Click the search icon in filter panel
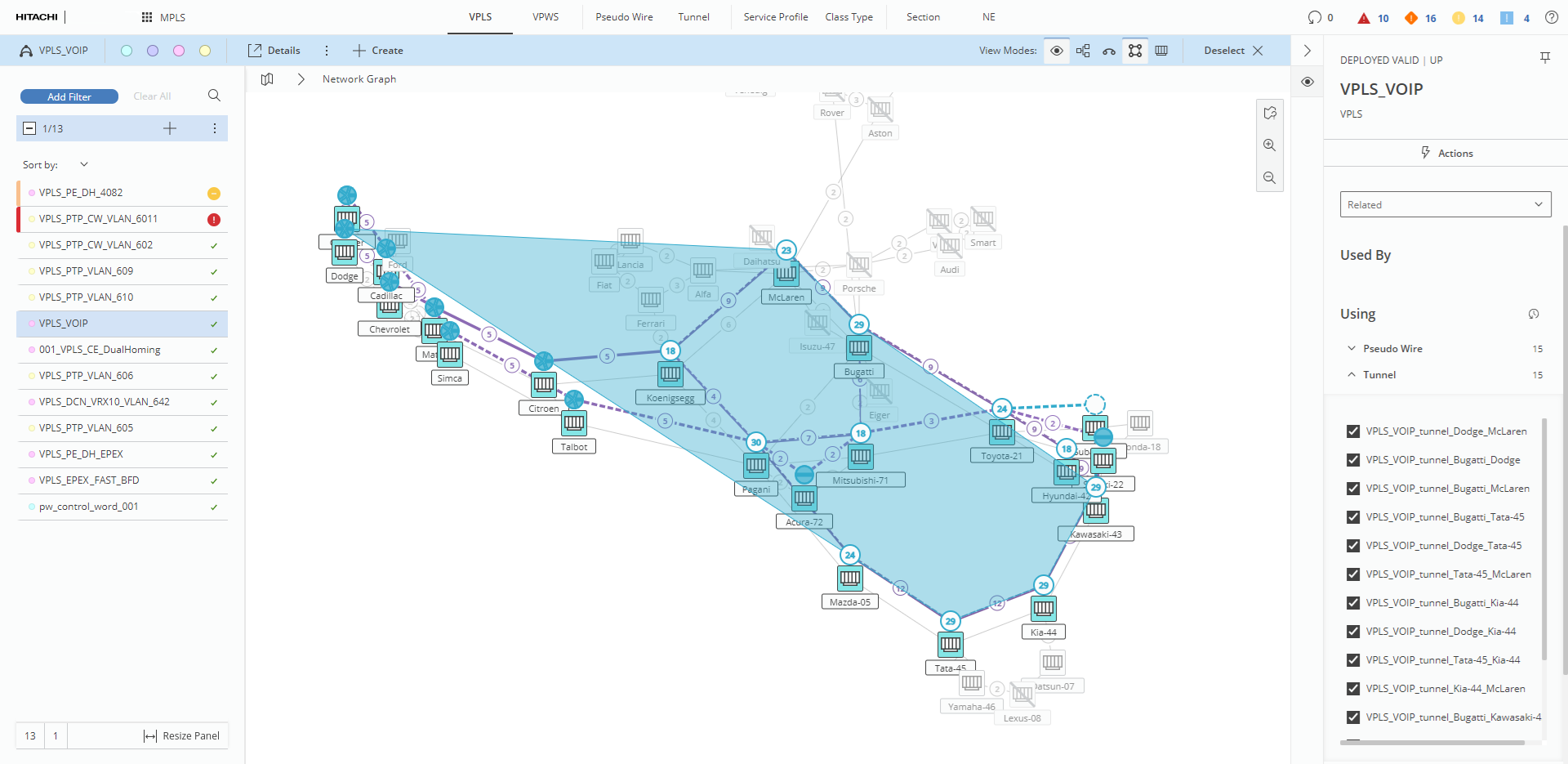Viewport: 1568px width, 764px height. (214, 96)
